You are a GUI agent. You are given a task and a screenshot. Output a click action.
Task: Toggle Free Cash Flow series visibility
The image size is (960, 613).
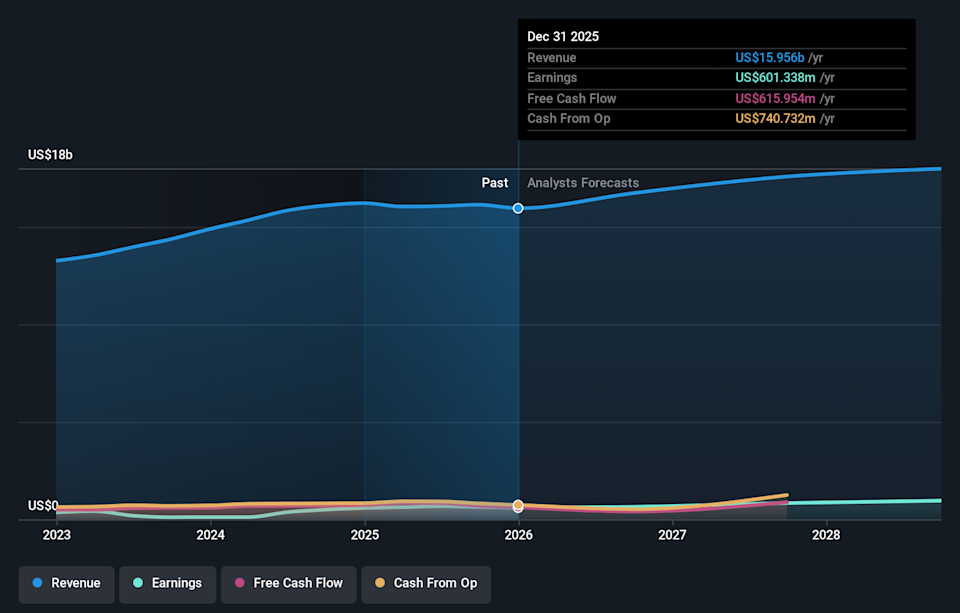coord(288,583)
